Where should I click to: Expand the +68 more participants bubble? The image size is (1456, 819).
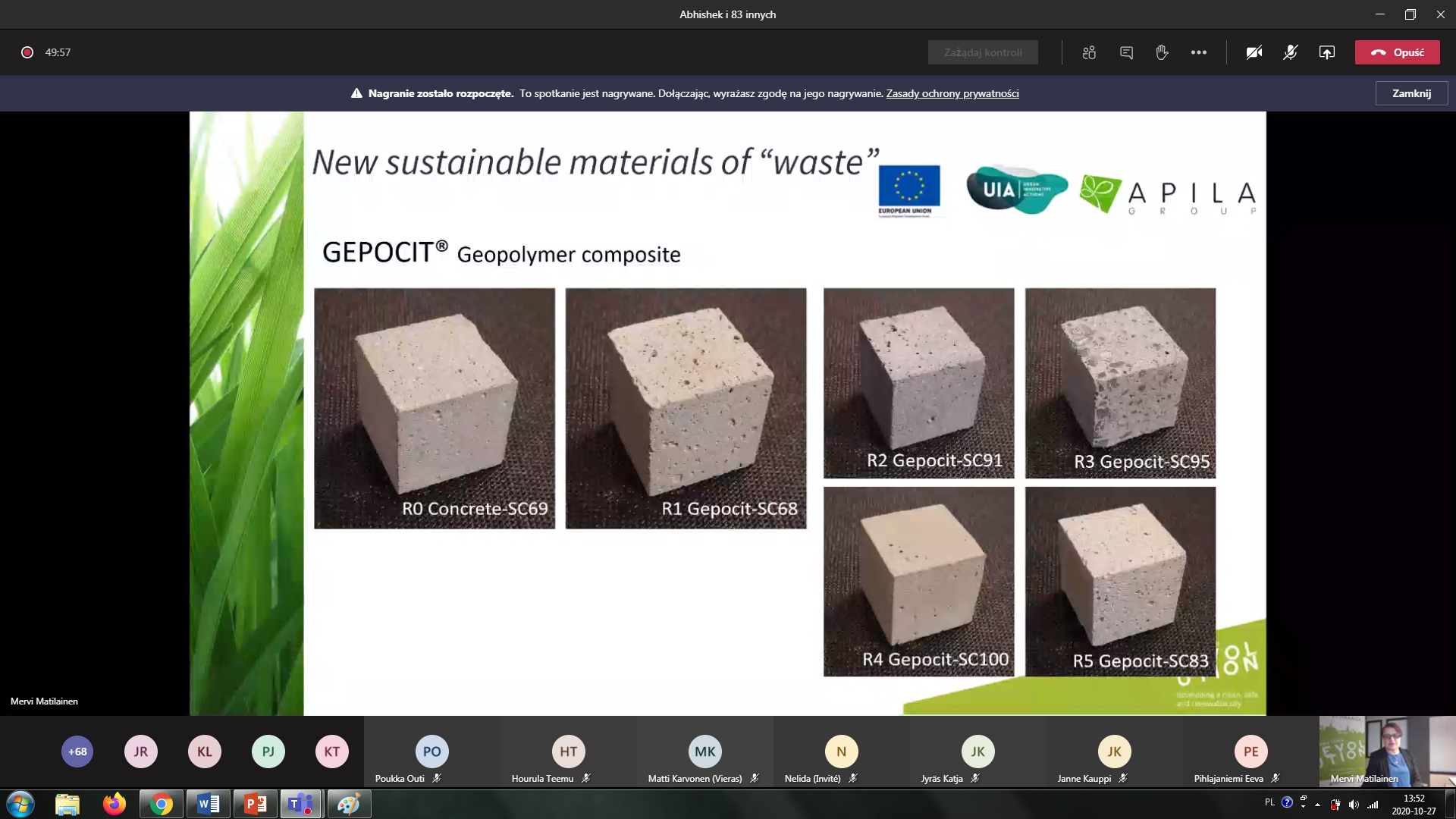pyautogui.click(x=77, y=752)
